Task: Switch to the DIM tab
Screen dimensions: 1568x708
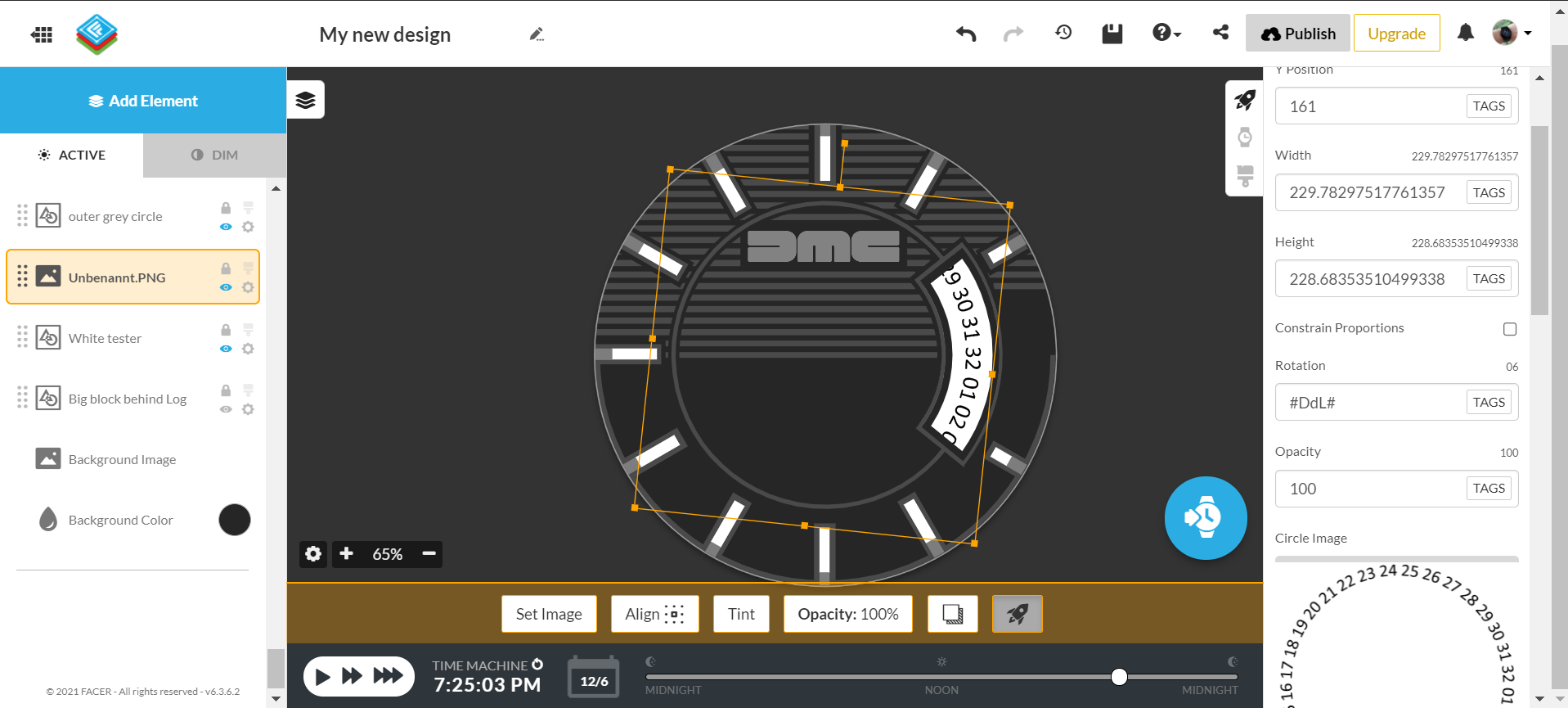Action: point(215,155)
